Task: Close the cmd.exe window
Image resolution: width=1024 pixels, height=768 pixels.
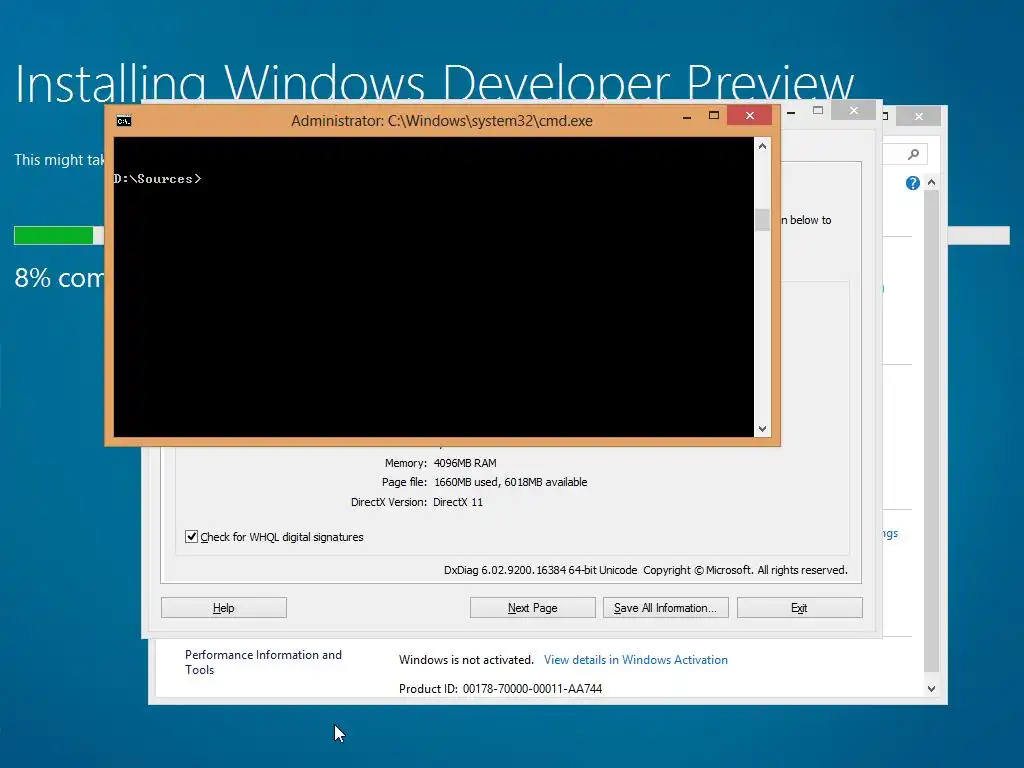Action: (x=750, y=116)
